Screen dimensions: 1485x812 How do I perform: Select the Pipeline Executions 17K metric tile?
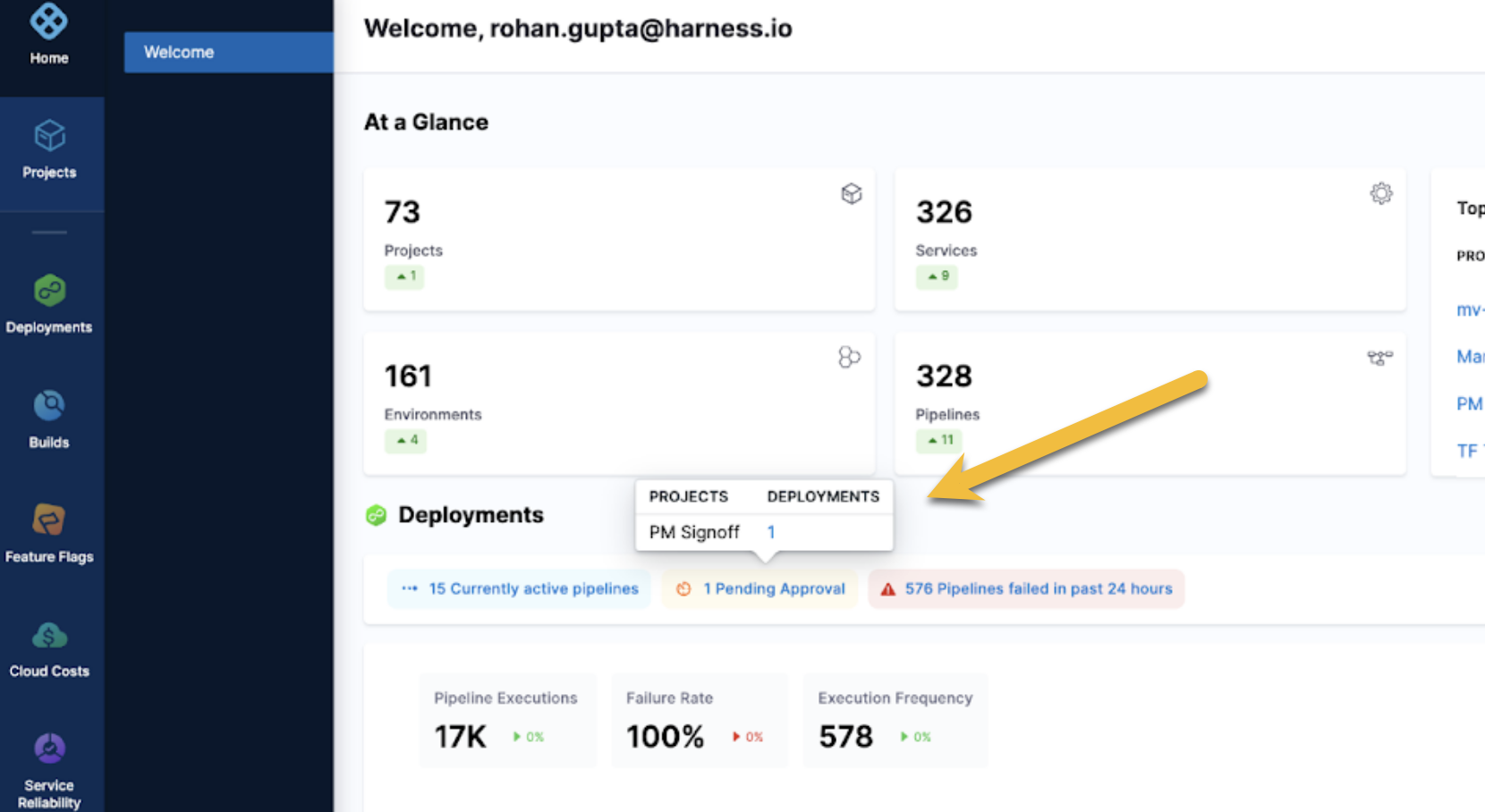click(506, 721)
